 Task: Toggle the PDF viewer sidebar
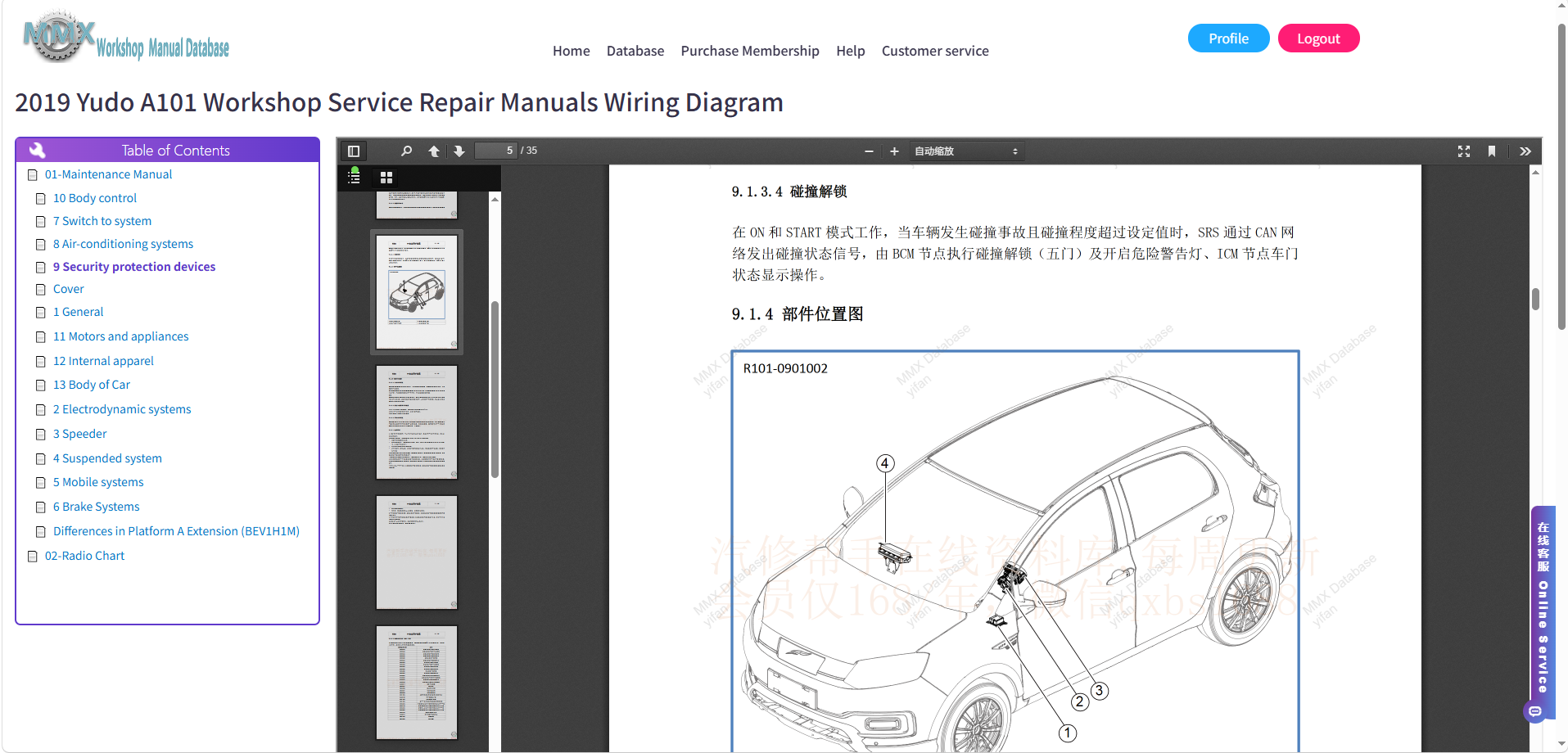[x=354, y=151]
